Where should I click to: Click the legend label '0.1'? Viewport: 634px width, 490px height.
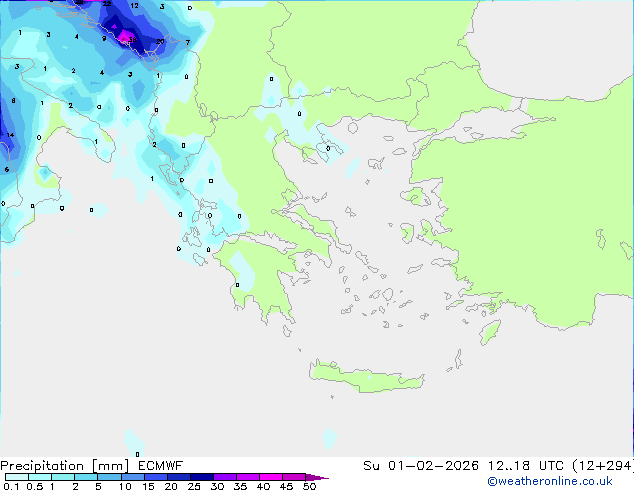tap(11, 486)
